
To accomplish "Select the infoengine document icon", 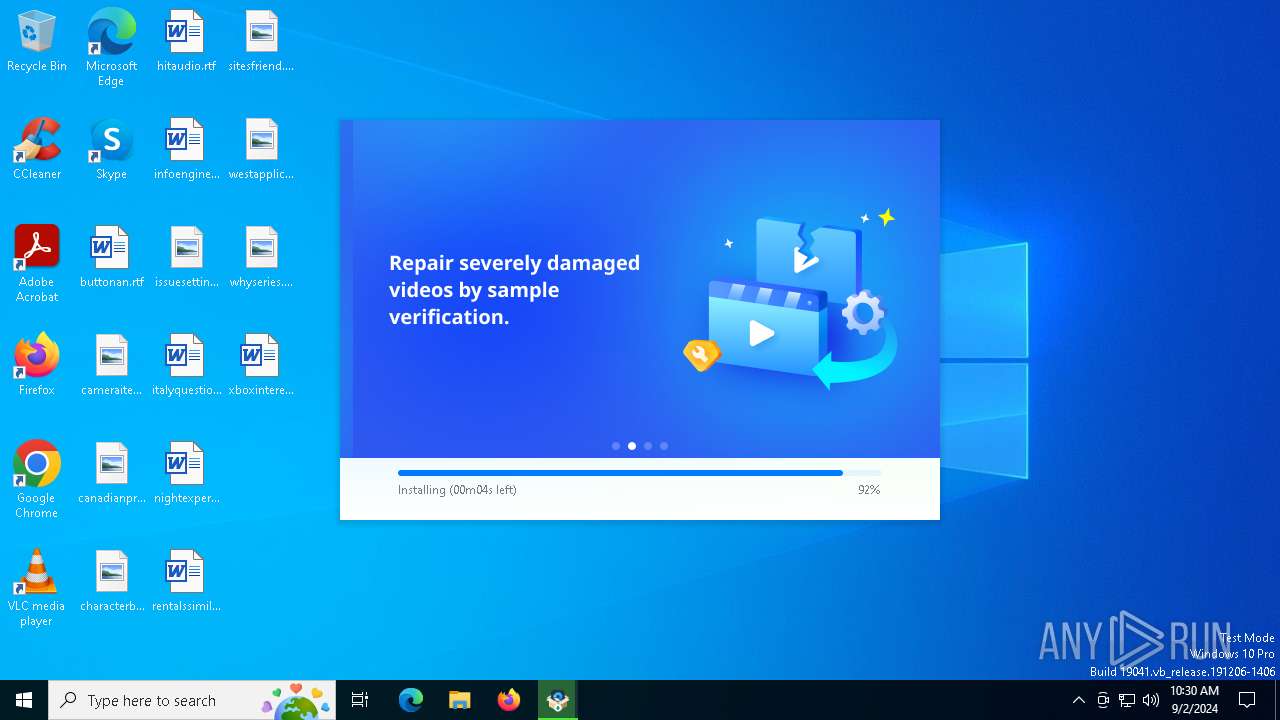I will pos(186,150).
